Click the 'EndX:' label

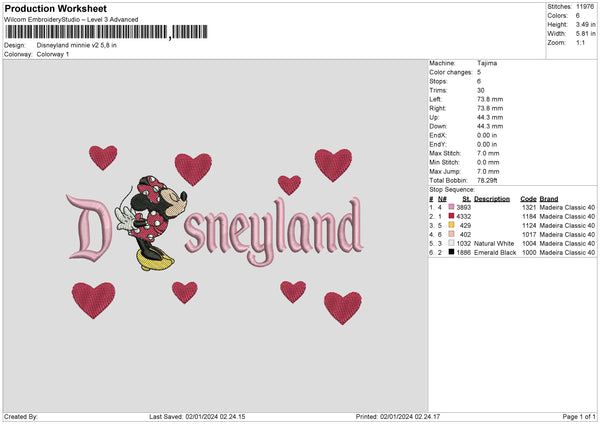pos(438,135)
